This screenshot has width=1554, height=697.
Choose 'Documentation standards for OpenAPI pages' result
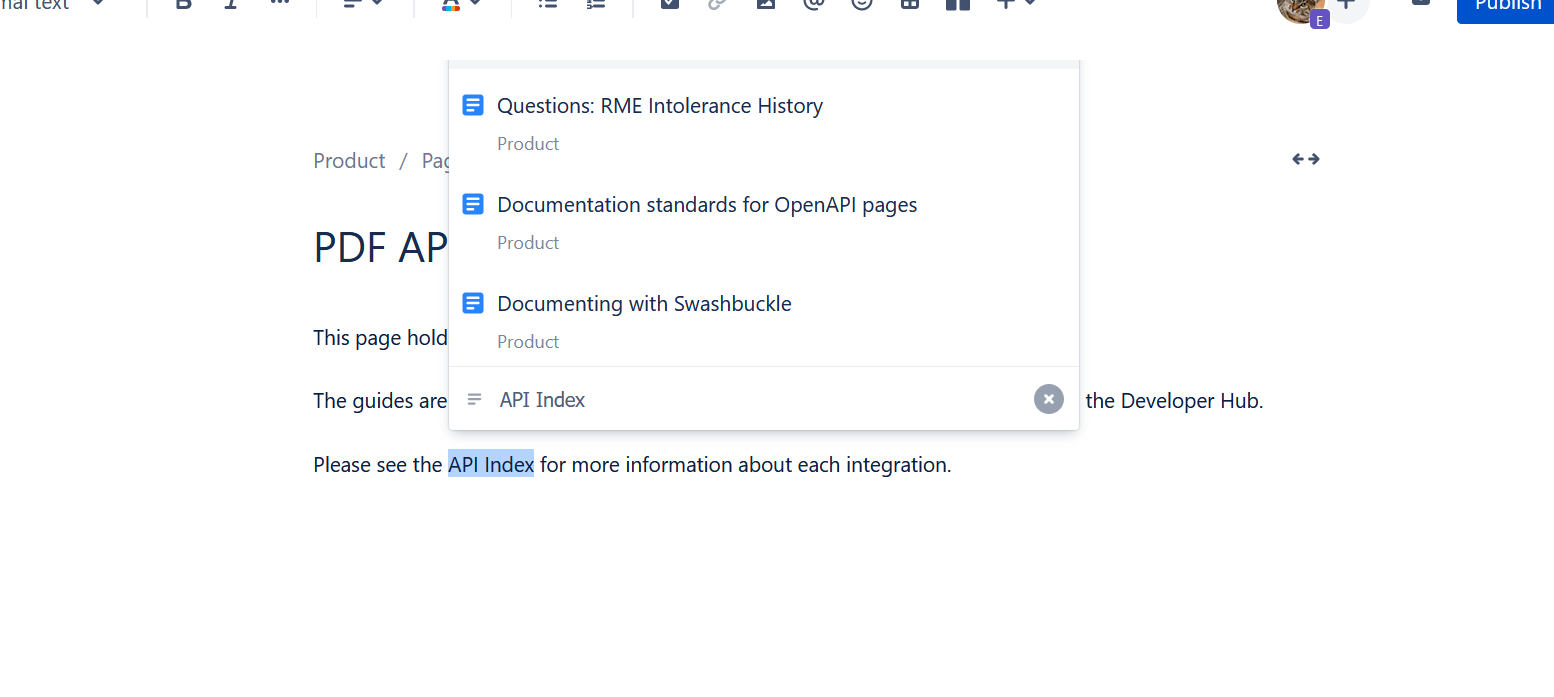[x=764, y=222]
